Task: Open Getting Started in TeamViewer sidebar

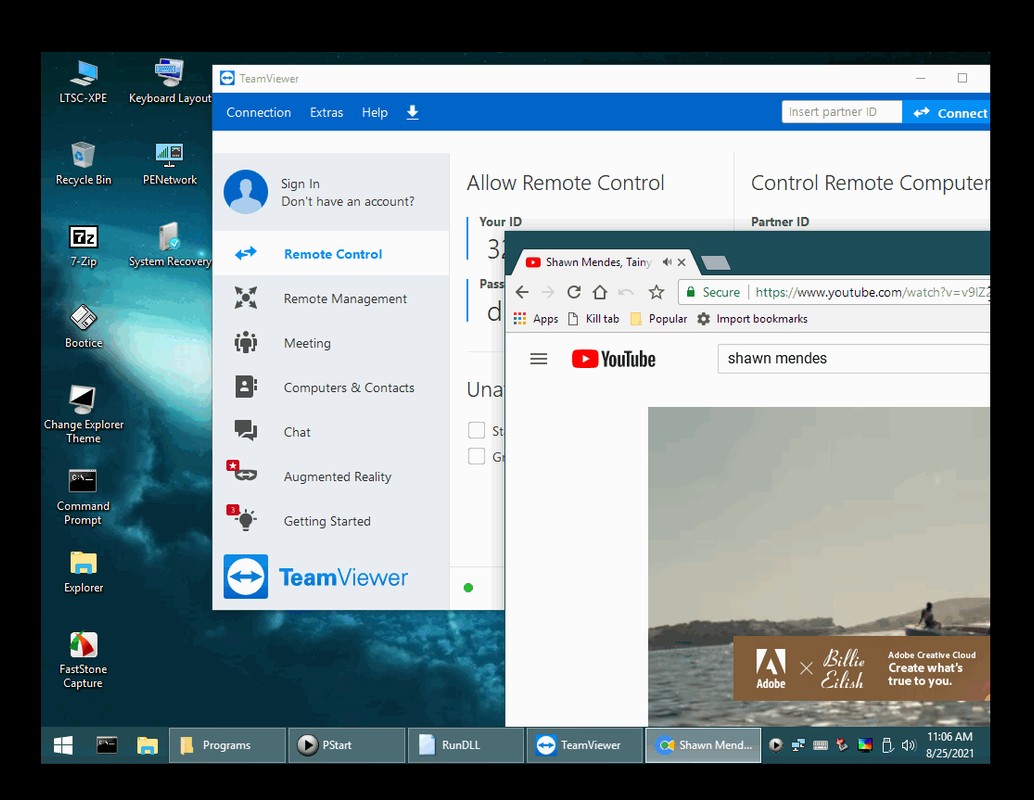Action: (x=331, y=521)
